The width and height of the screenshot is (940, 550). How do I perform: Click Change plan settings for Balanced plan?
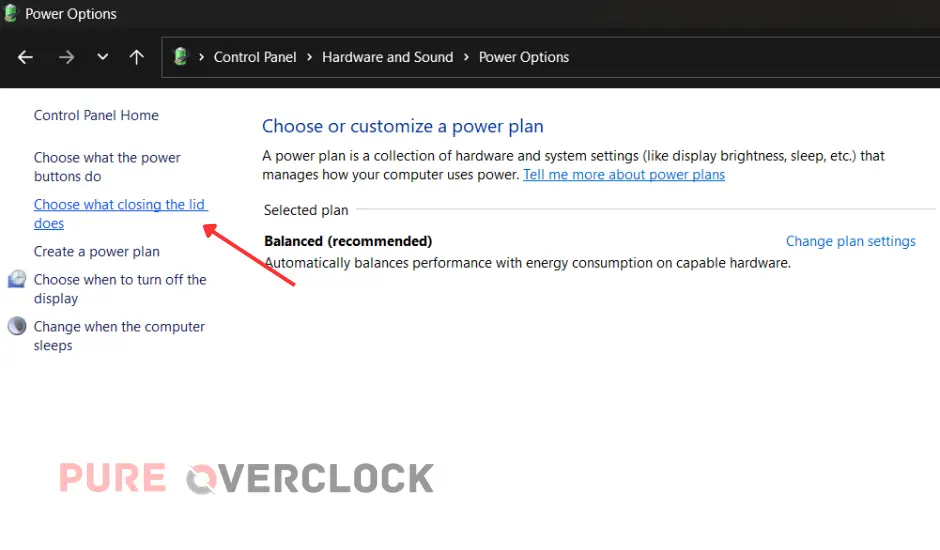click(850, 241)
